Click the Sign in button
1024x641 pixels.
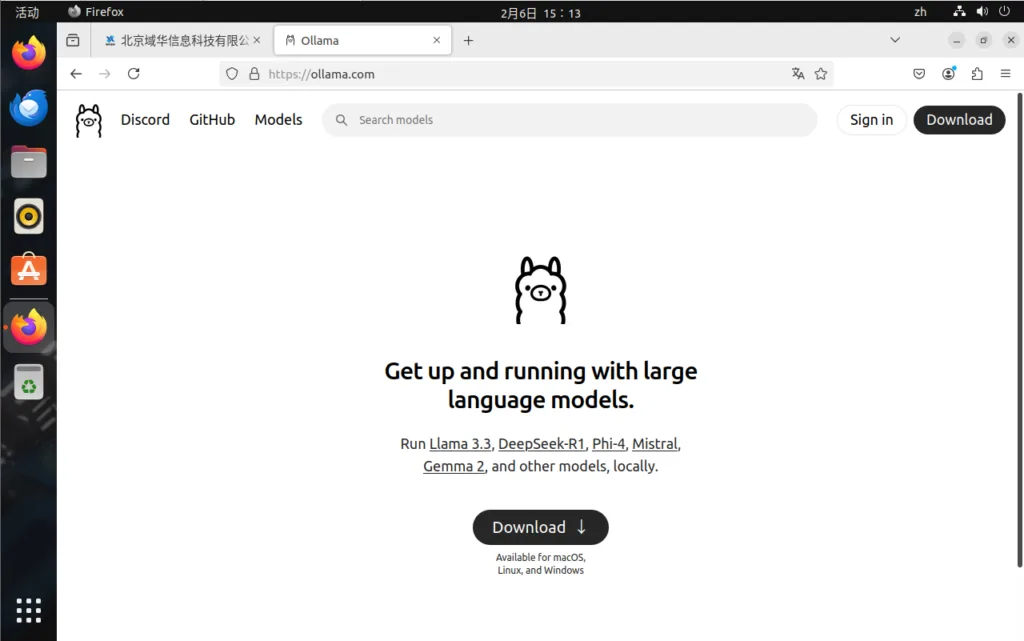(871, 120)
